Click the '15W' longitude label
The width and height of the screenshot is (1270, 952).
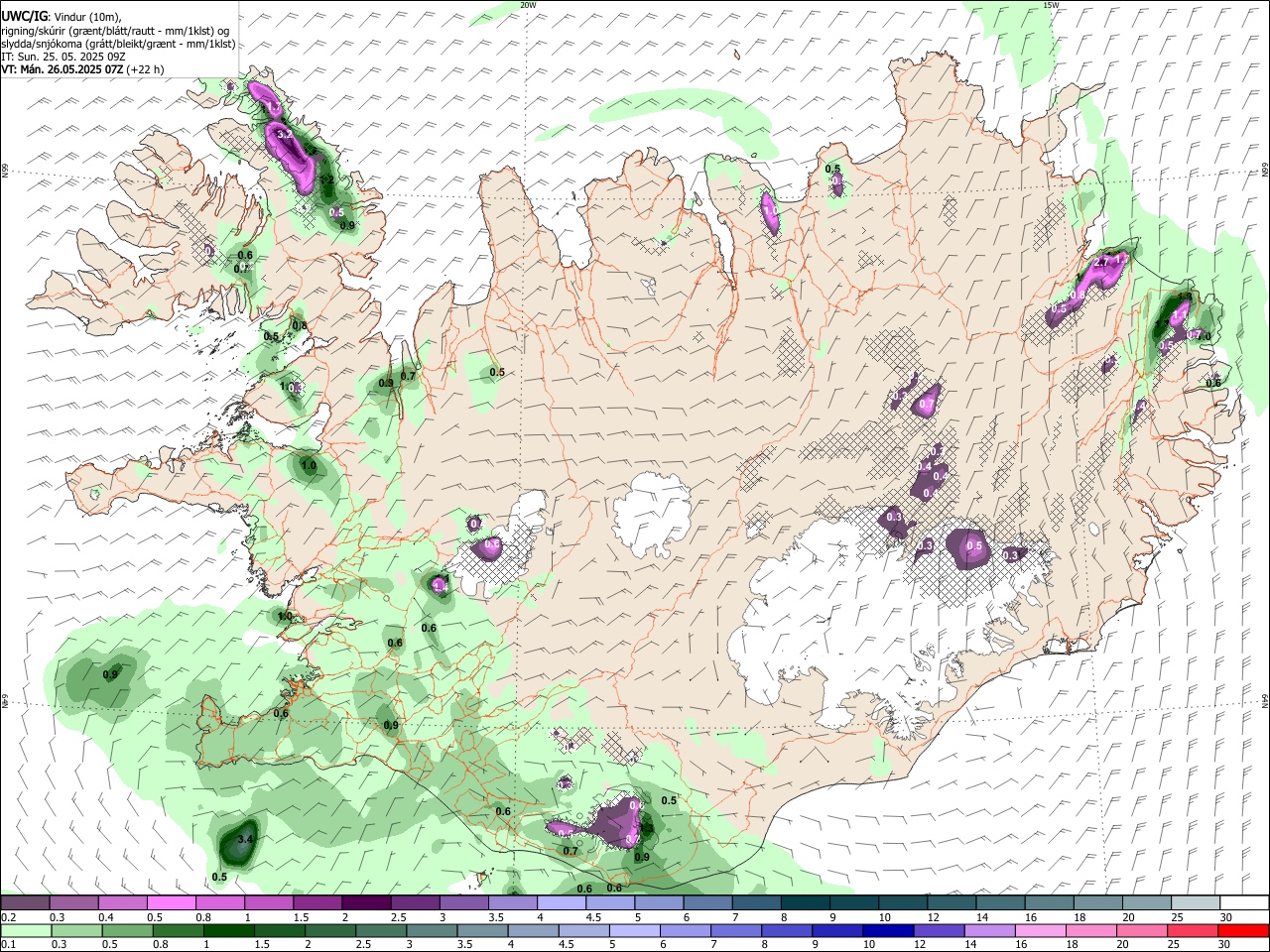(1051, 5)
